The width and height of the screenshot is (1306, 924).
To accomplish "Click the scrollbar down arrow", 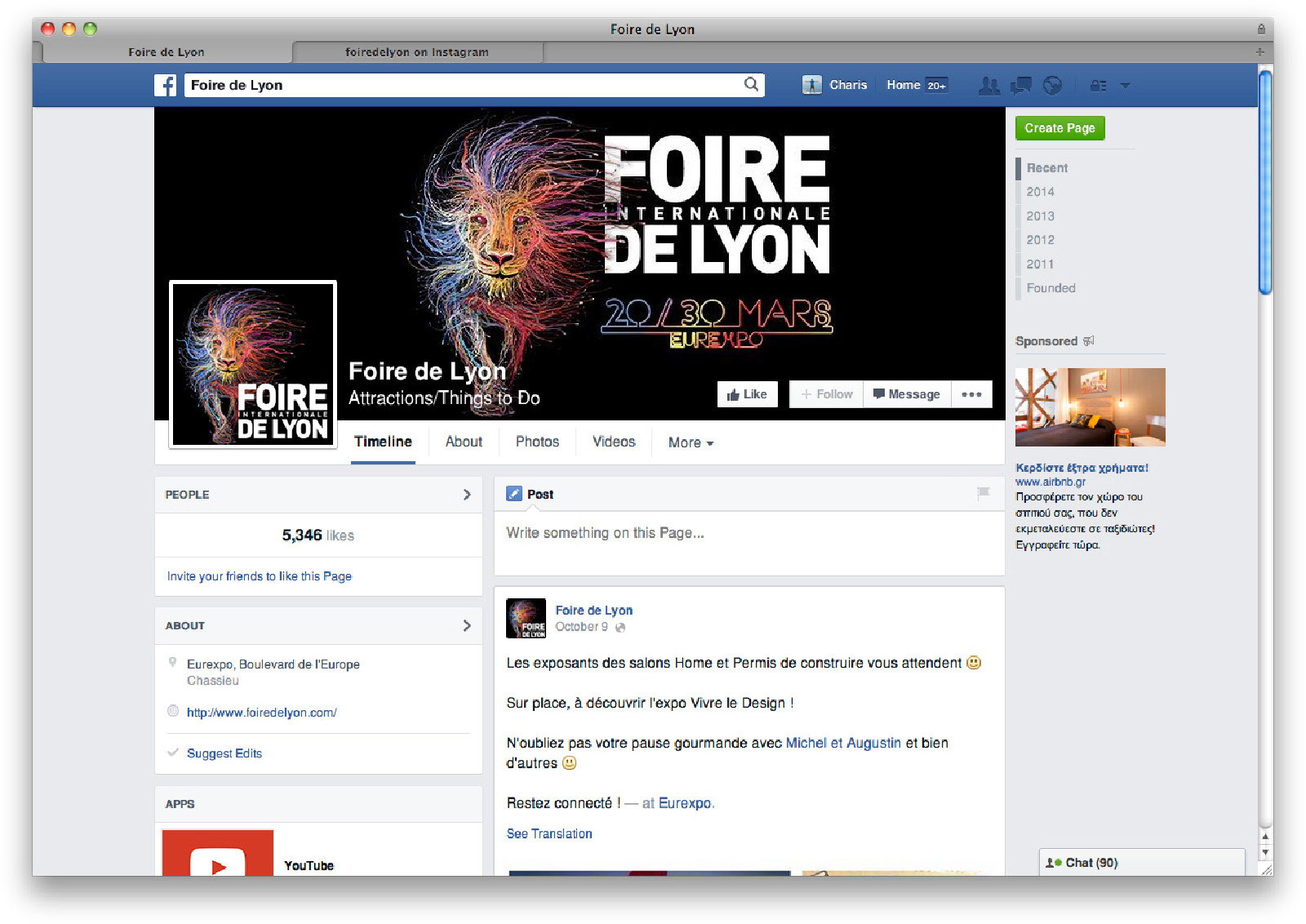I will tap(1265, 852).
